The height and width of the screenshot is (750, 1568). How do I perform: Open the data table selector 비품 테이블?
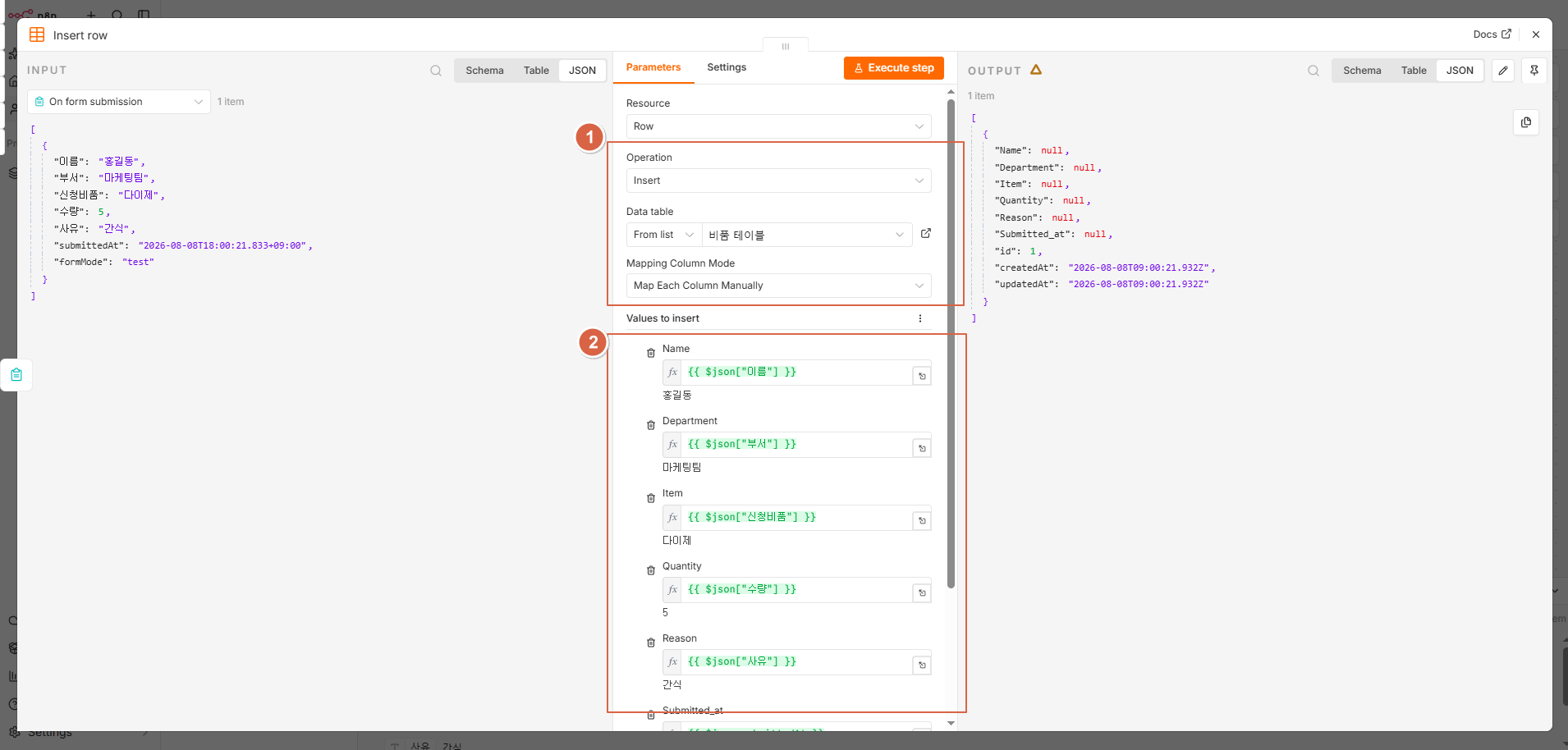click(x=807, y=235)
